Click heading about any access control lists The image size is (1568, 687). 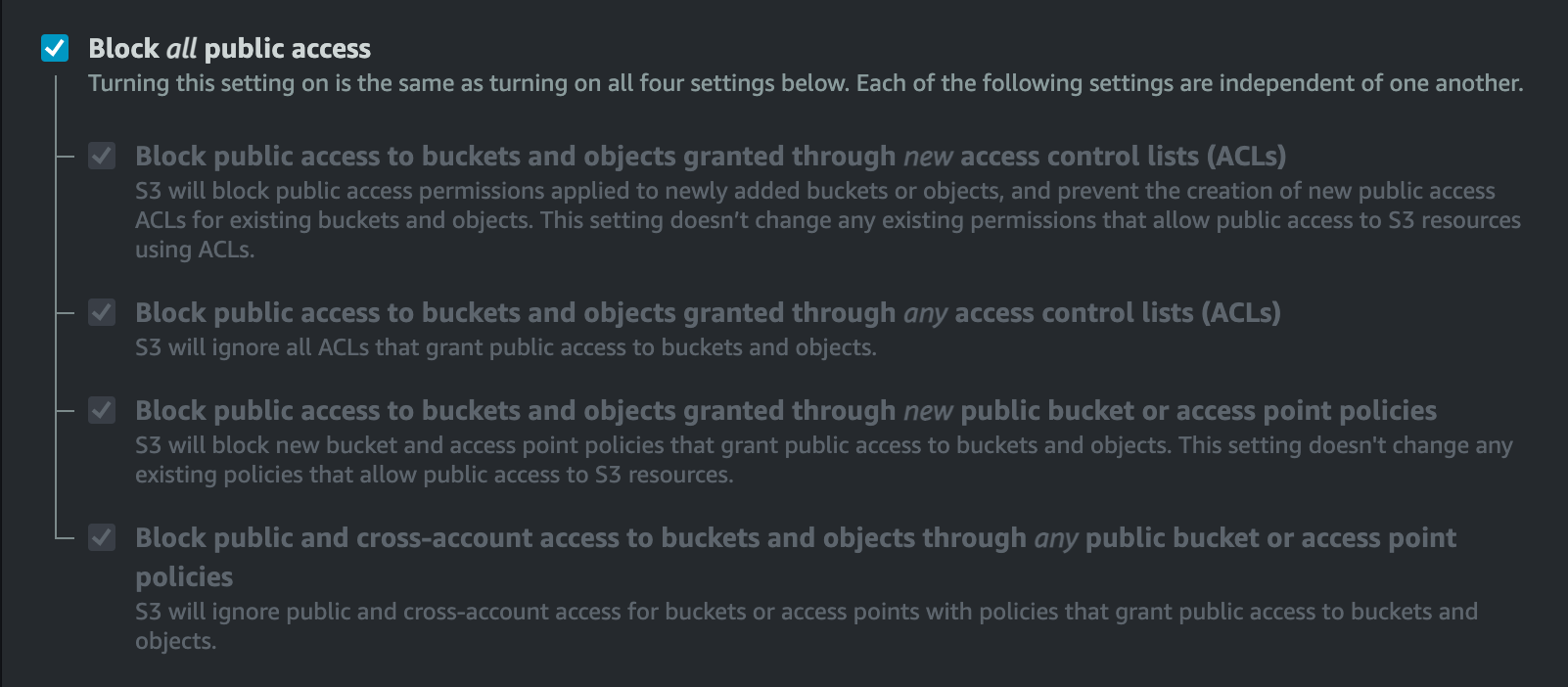pyautogui.click(x=707, y=312)
